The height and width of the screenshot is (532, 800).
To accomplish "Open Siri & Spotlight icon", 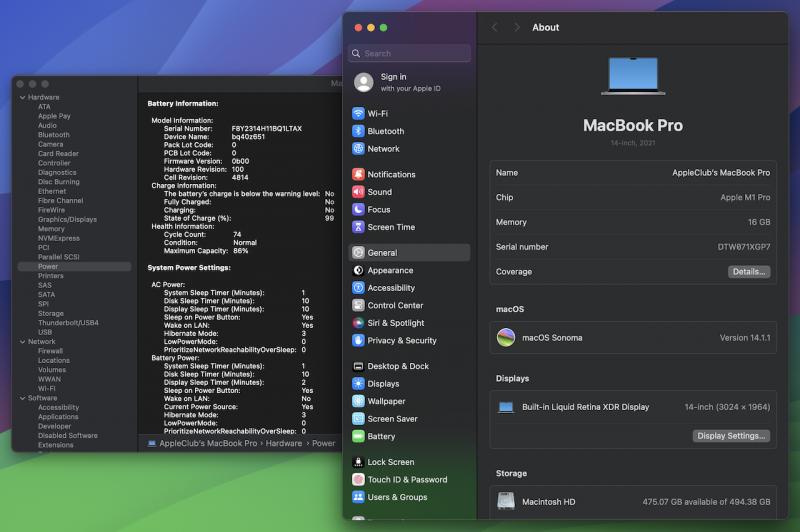I will pyautogui.click(x=358, y=323).
